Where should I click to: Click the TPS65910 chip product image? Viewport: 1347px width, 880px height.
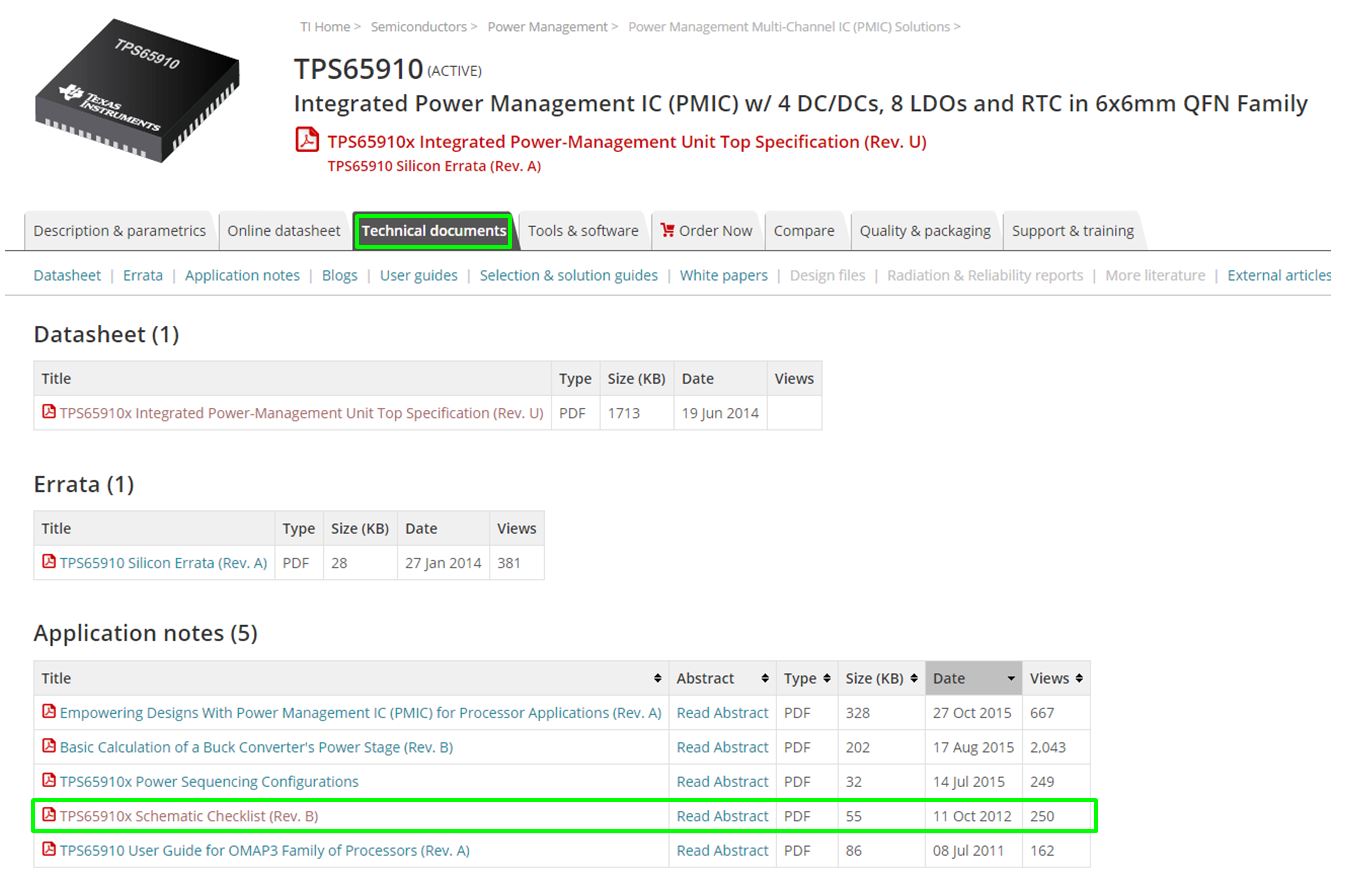coord(138,89)
